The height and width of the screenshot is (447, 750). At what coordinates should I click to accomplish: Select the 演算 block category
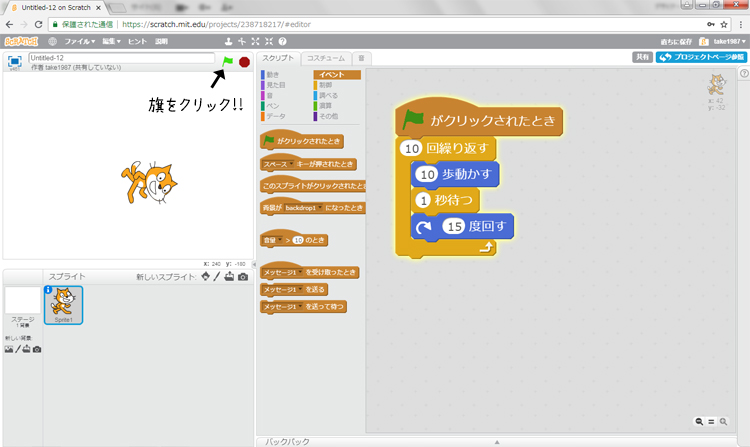(325, 106)
